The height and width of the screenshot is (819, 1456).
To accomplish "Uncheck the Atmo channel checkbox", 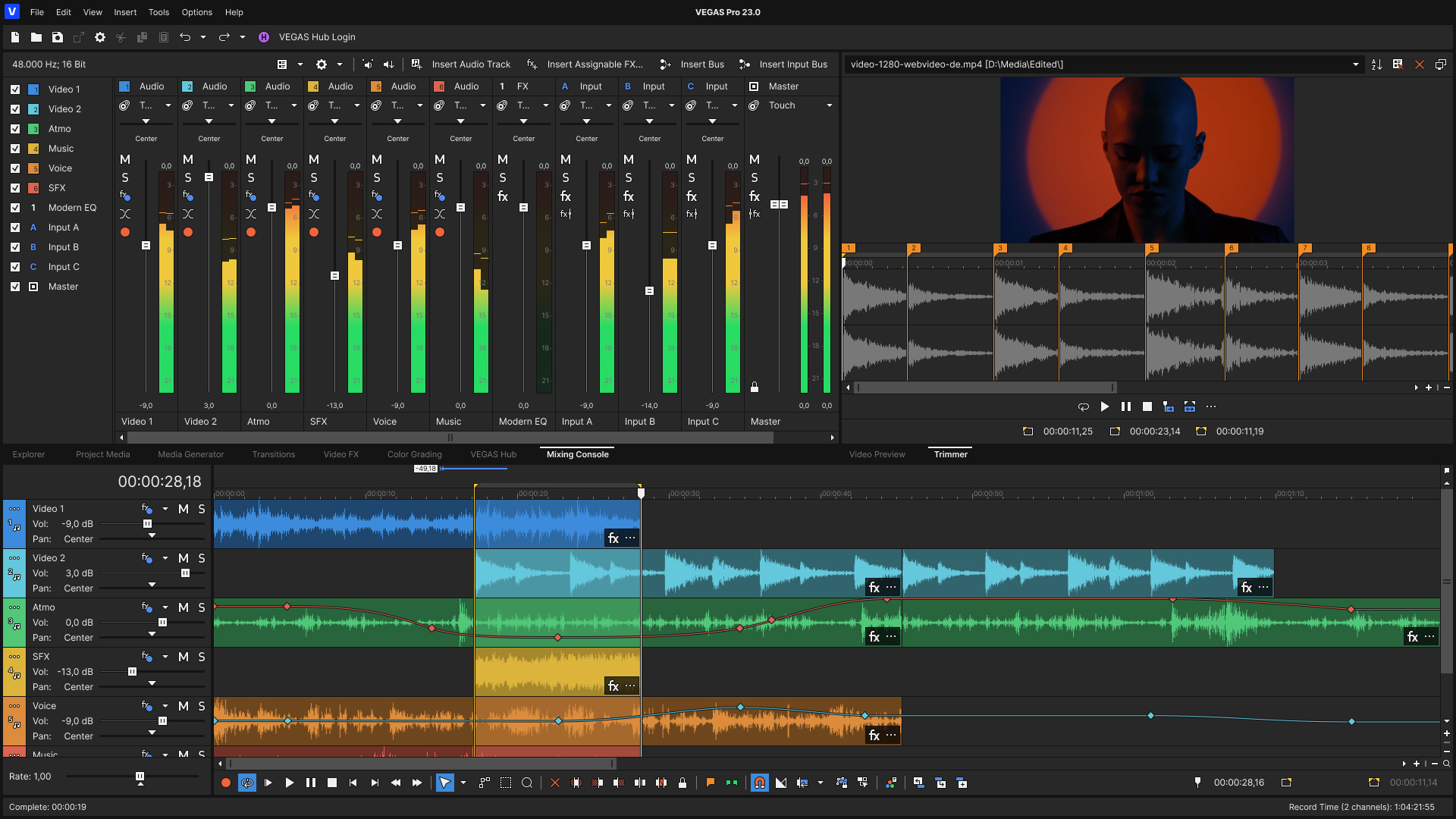I will (x=15, y=129).
